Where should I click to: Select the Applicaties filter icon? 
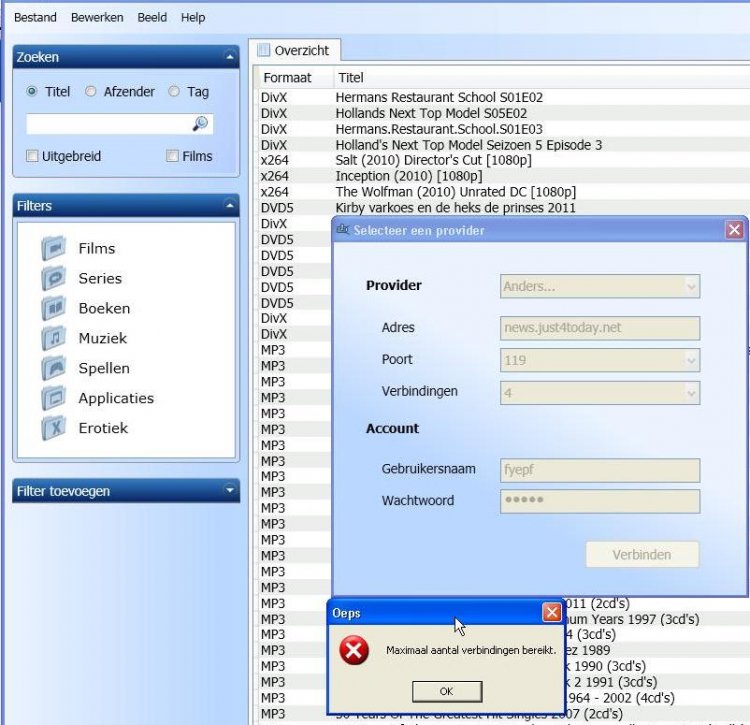tap(53, 398)
